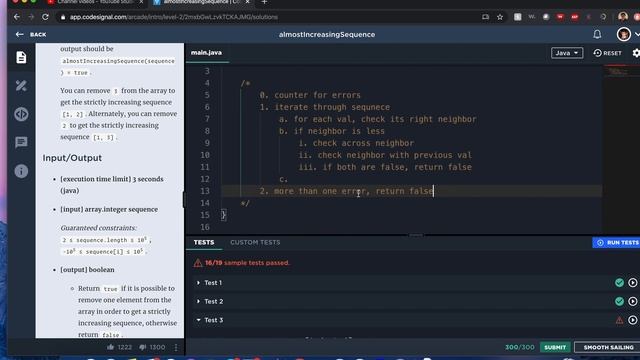The image size is (640, 360).
Task: Run Test 3 play icon
Action: pos(633,320)
